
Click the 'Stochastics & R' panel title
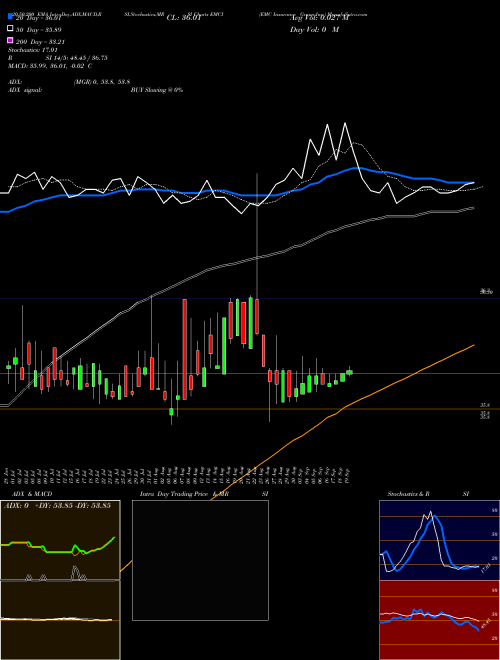(x=409, y=494)
